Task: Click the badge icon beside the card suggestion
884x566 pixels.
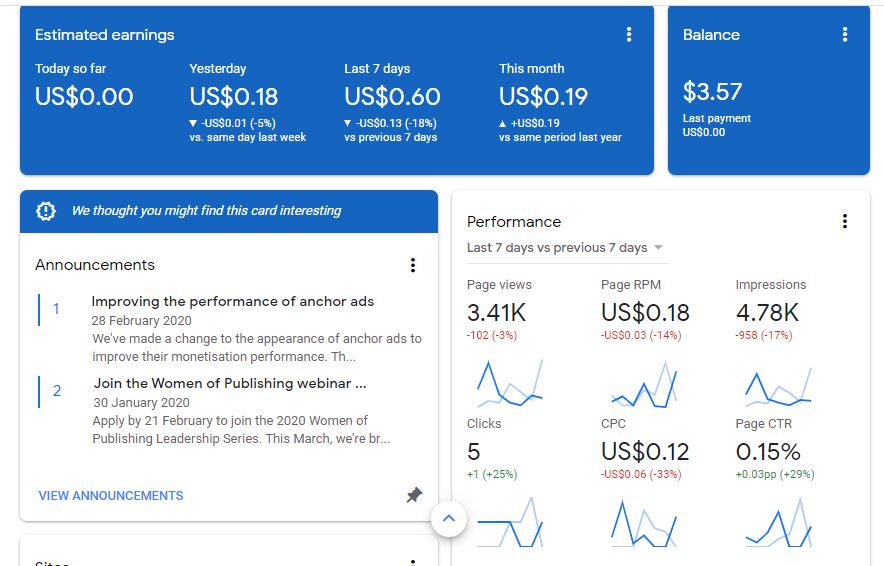Action: click(46, 211)
